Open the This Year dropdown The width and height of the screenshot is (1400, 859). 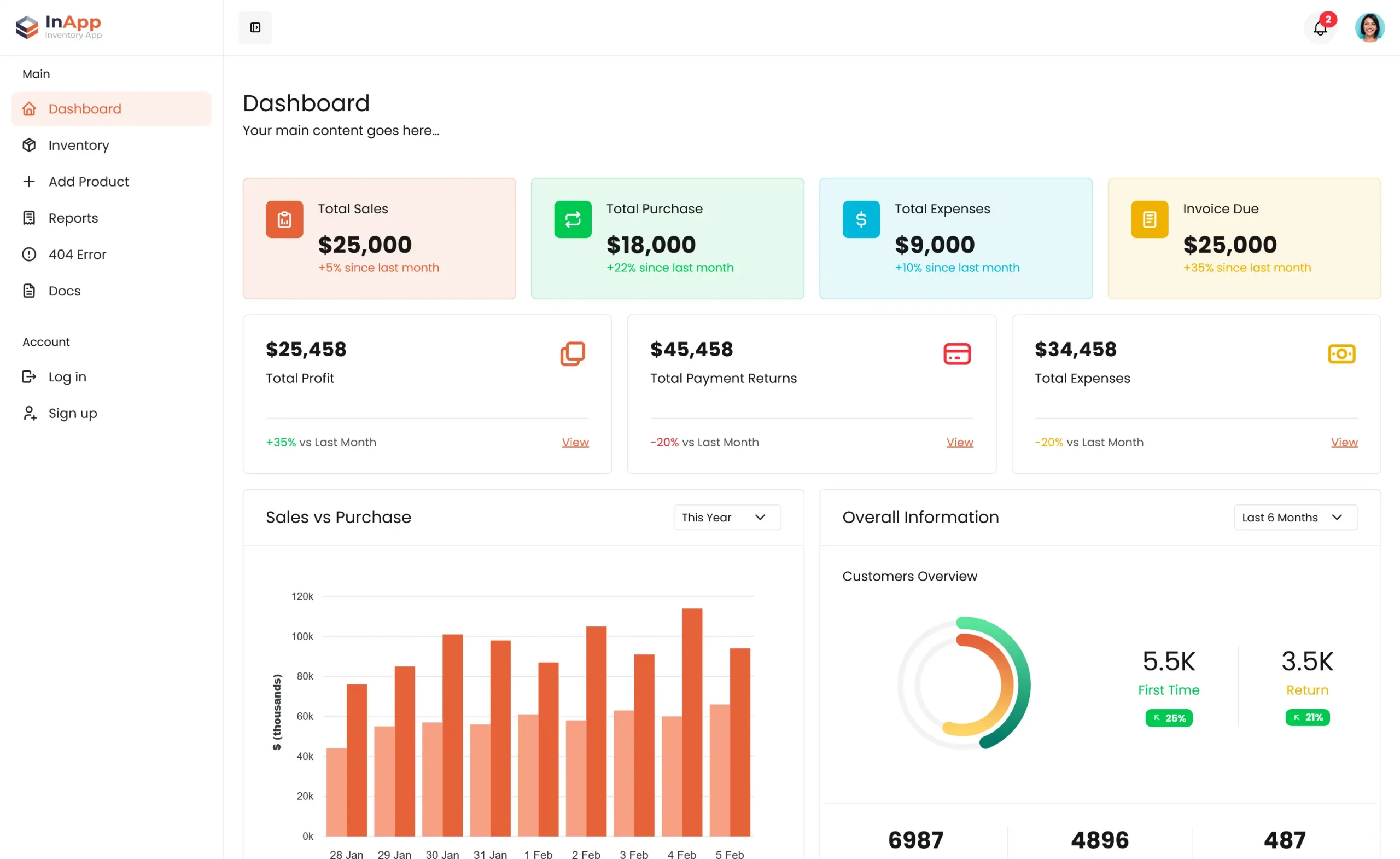(726, 516)
